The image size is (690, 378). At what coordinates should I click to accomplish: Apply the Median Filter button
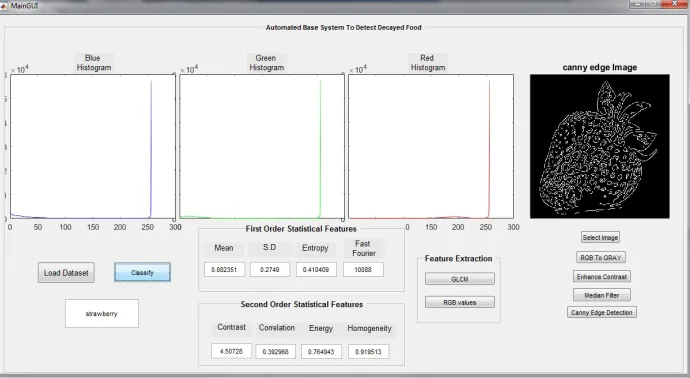click(x=602, y=295)
